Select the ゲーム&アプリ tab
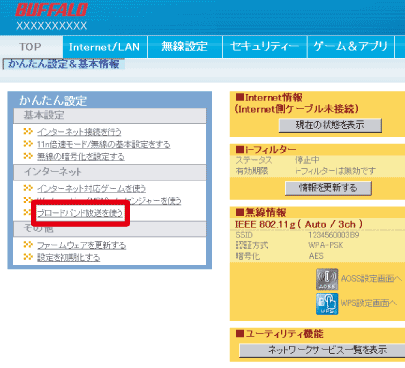The image size is (405, 368). (x=351, y=47)
